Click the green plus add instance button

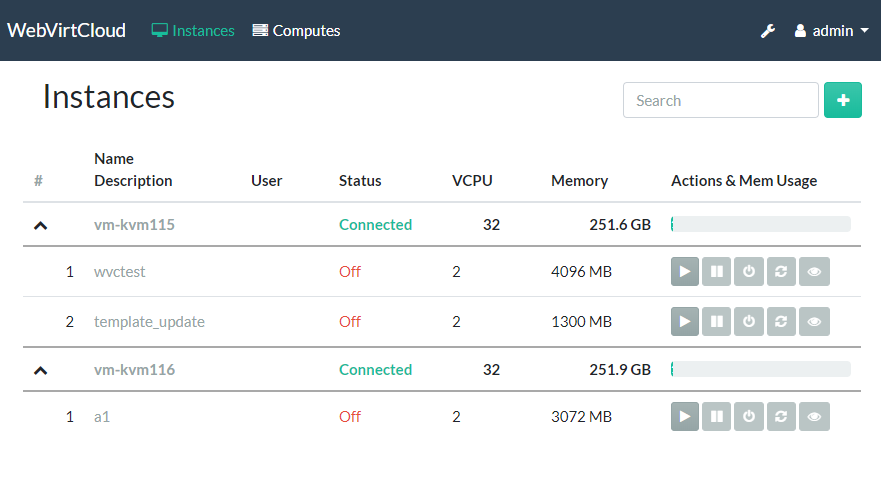tap(842, 100)
